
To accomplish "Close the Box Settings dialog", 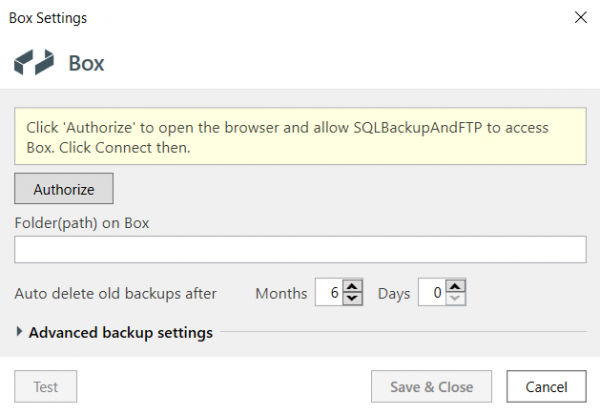I will coord(580,17).
